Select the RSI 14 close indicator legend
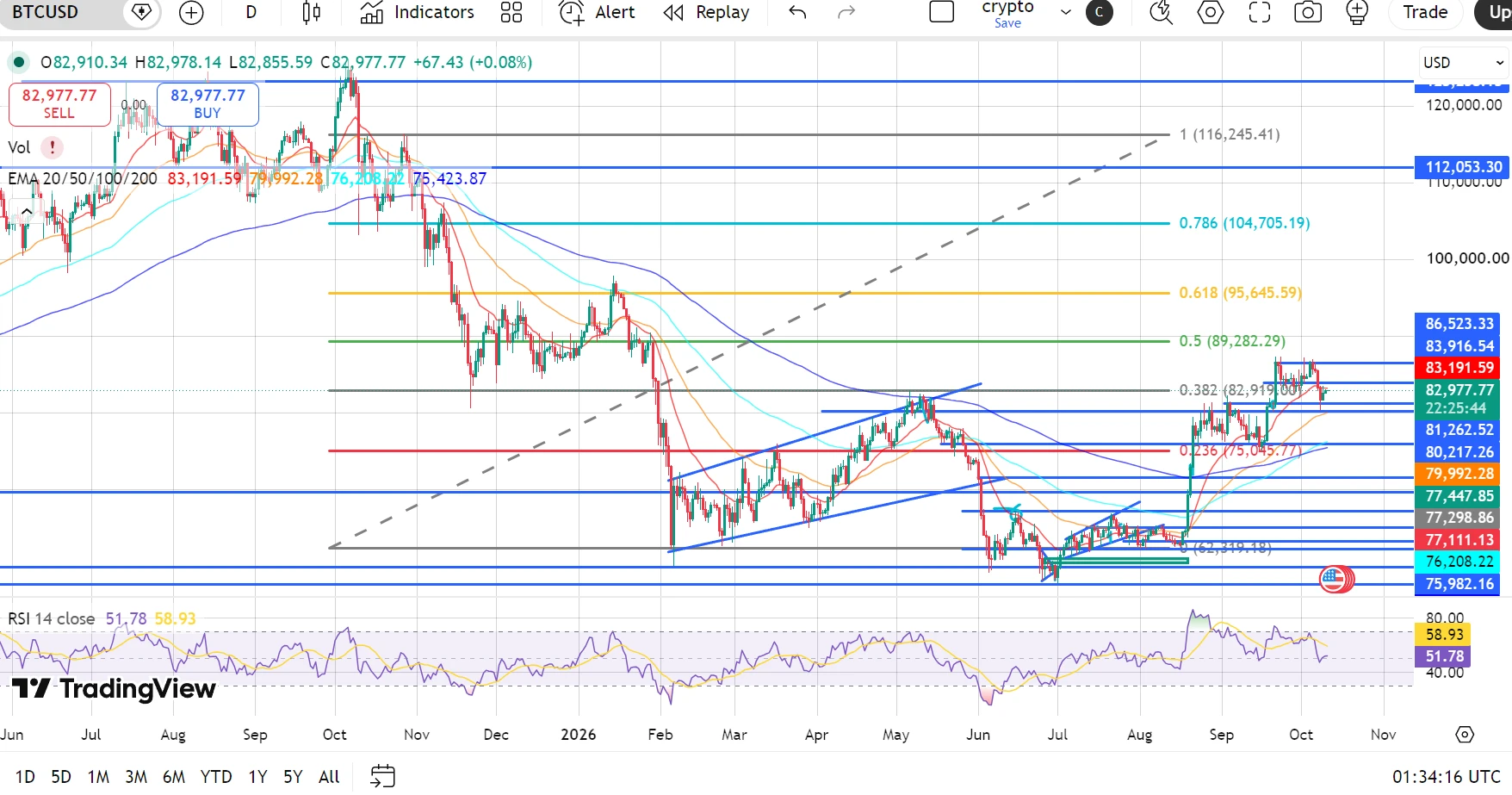 click(52, 618)
